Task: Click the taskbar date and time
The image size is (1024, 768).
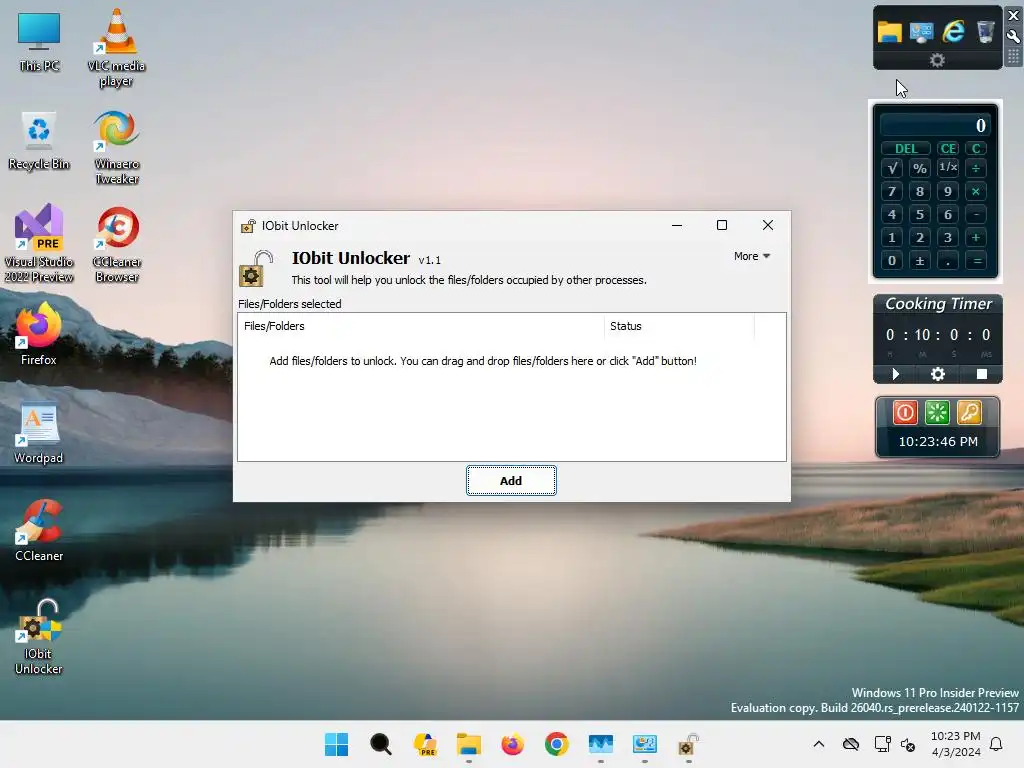Action: point(955,744)
